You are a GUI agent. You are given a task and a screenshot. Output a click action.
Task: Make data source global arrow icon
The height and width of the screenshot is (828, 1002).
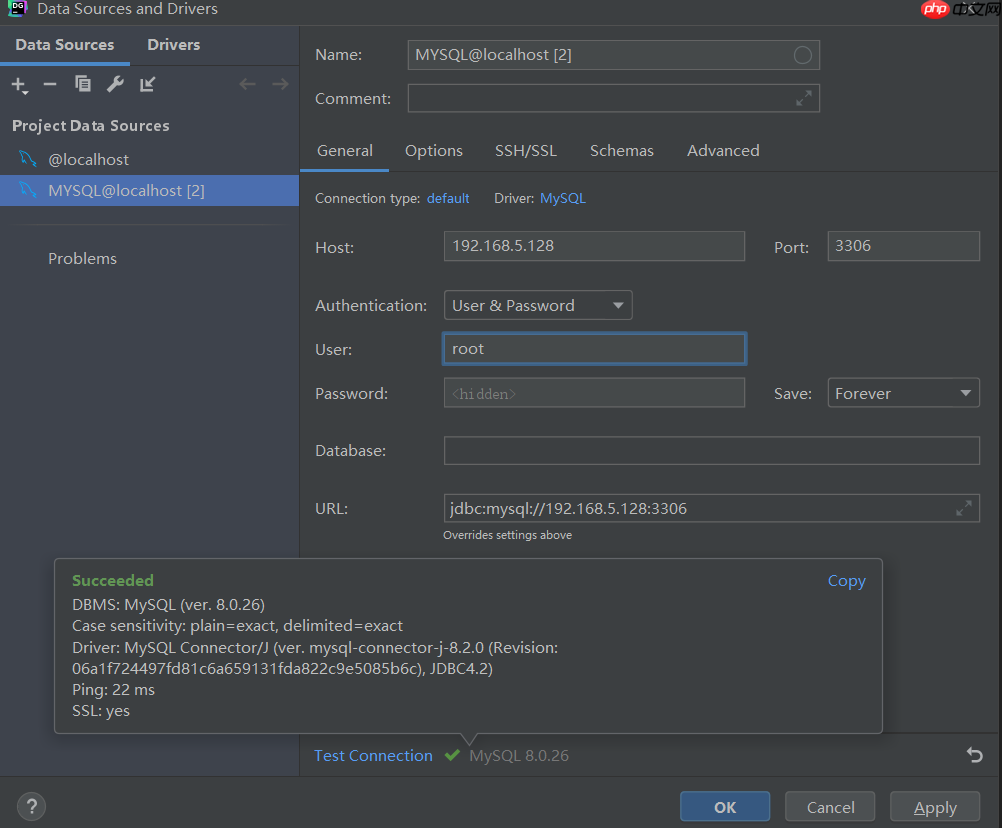point(148,84)
